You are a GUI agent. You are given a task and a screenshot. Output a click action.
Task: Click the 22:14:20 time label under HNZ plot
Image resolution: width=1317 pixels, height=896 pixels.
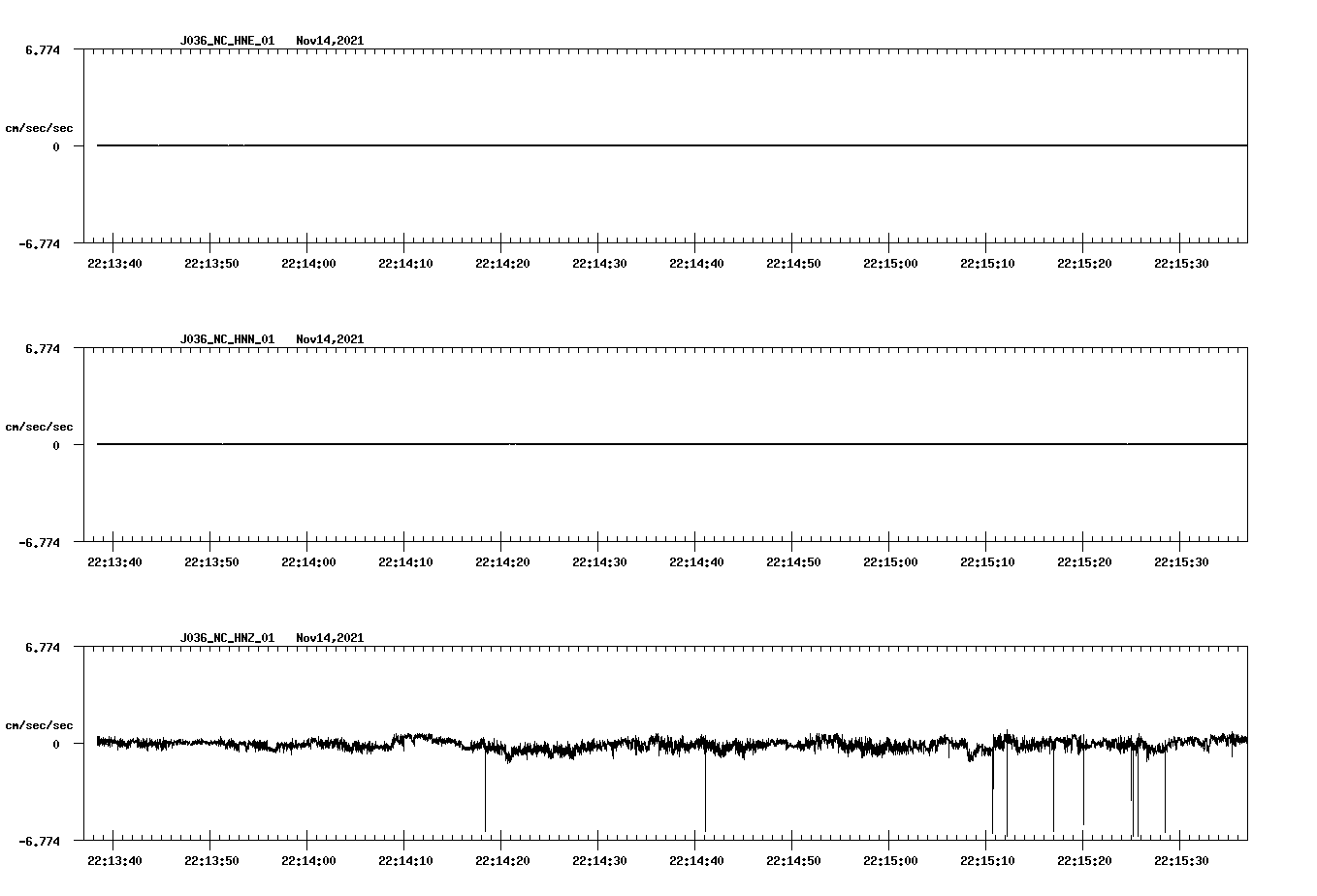pyautogui.click(x=502, y=861)
